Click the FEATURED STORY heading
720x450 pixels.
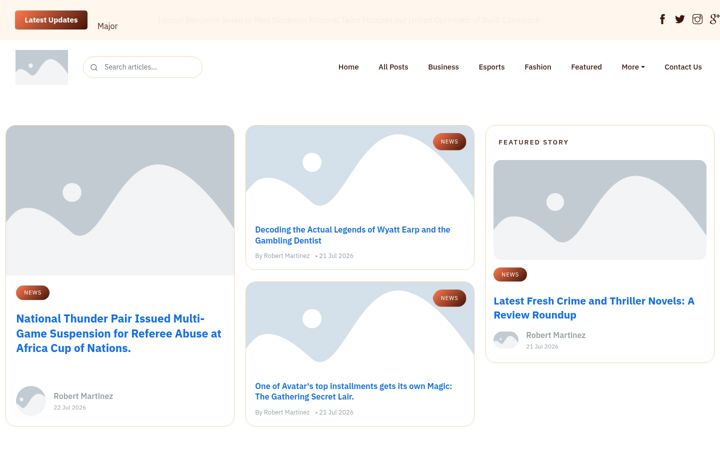click(534, 142)
